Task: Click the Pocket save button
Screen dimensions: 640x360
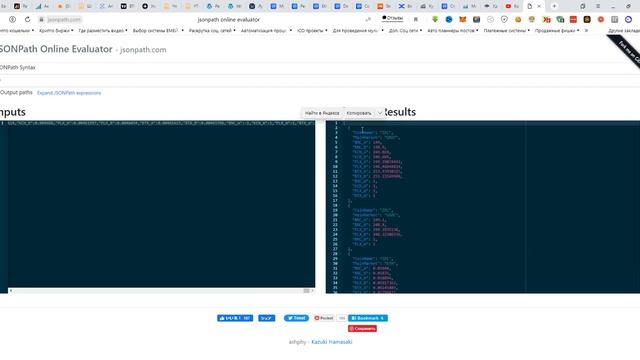Action: 324,318
